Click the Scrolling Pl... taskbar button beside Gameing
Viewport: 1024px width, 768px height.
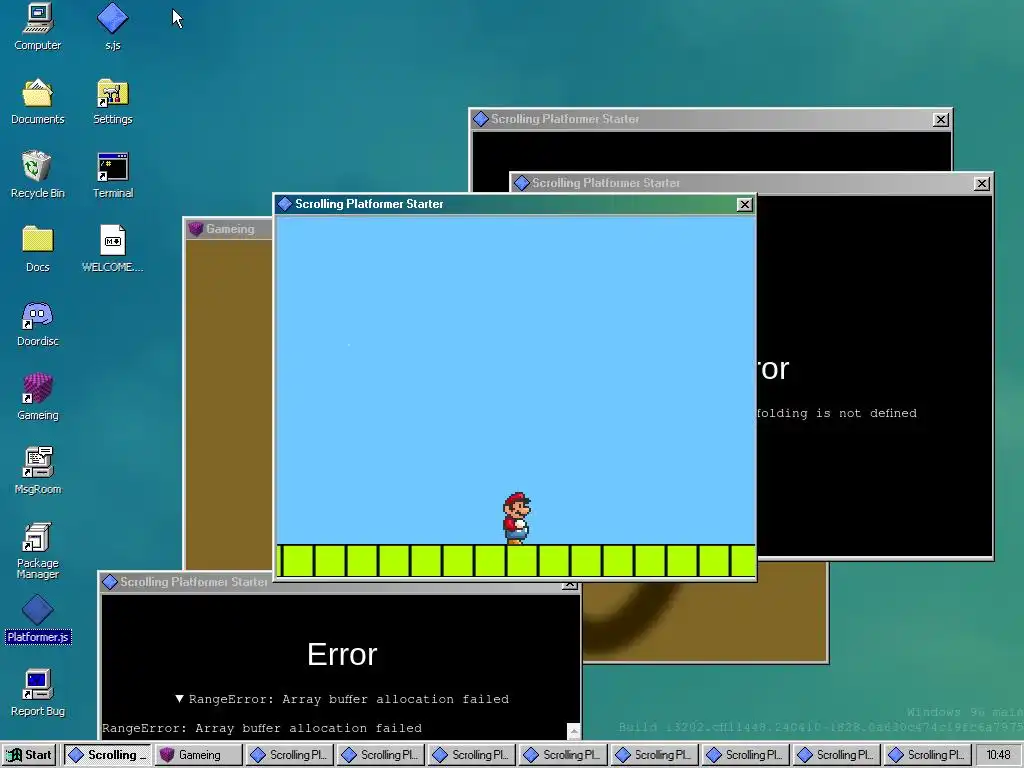(290, 754)
